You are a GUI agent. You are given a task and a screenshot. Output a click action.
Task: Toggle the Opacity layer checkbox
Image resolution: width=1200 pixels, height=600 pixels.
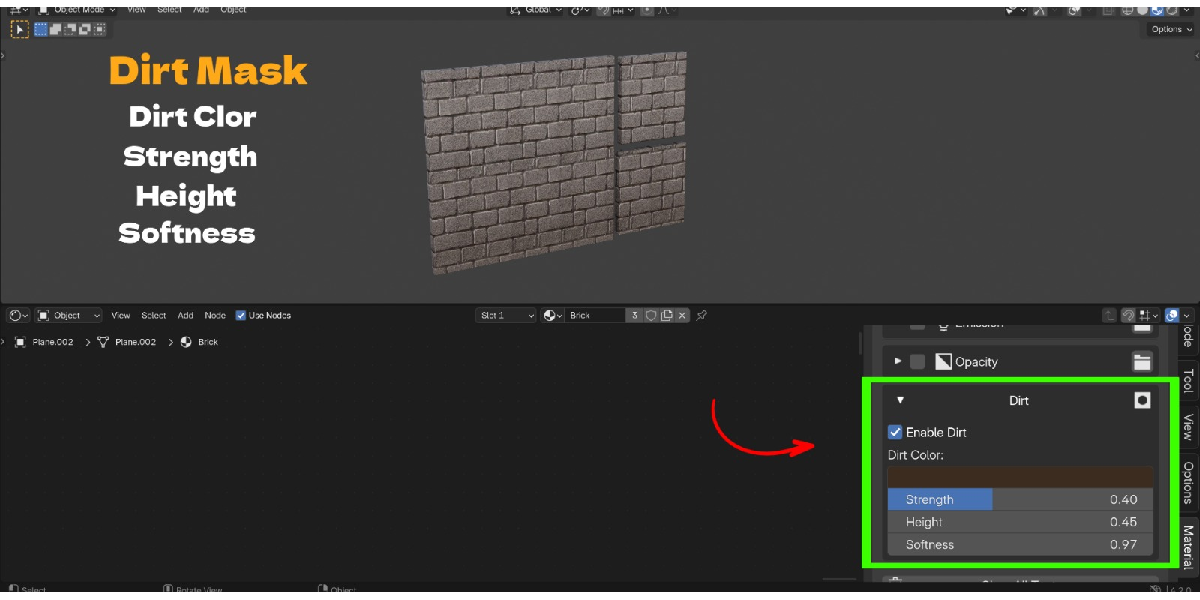click(x=917, y=362)
